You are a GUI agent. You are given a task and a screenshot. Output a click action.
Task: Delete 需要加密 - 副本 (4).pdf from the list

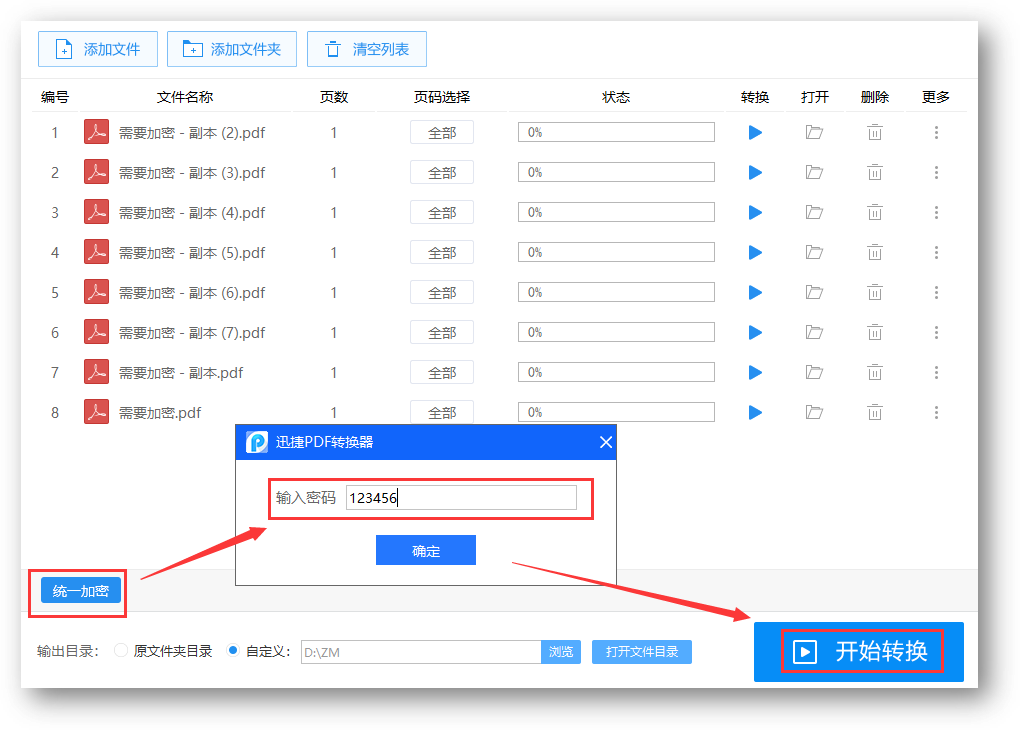pyautogui.click(x=875, y=212)
